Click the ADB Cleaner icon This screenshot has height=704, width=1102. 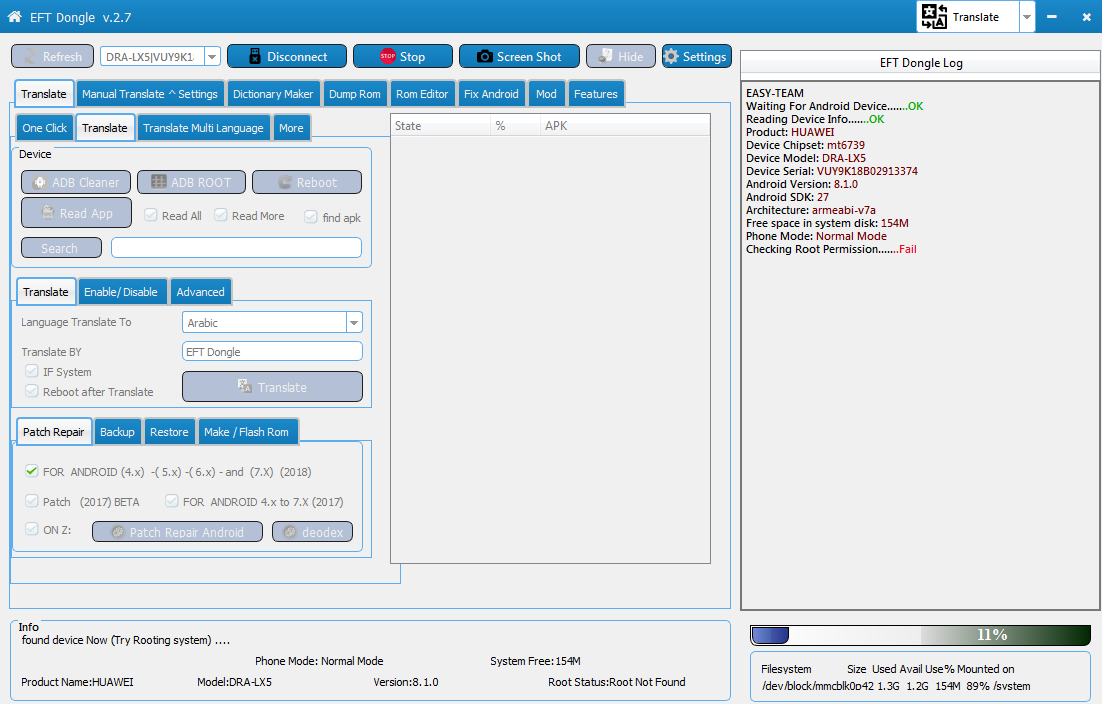point(40,182)
